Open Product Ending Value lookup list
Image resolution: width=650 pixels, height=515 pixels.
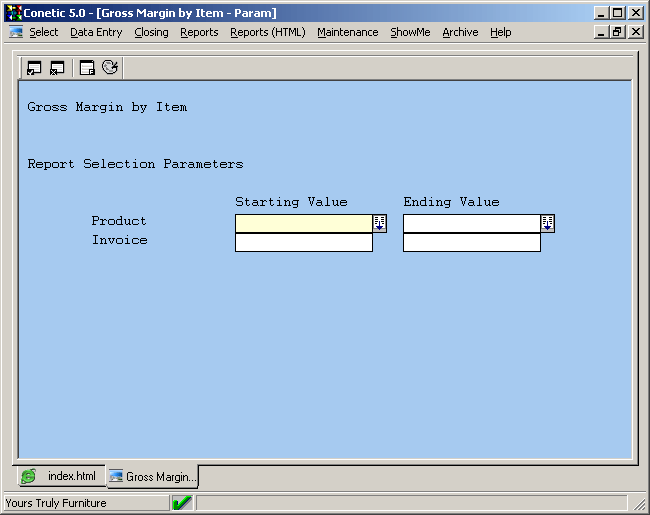pos(548,223)
